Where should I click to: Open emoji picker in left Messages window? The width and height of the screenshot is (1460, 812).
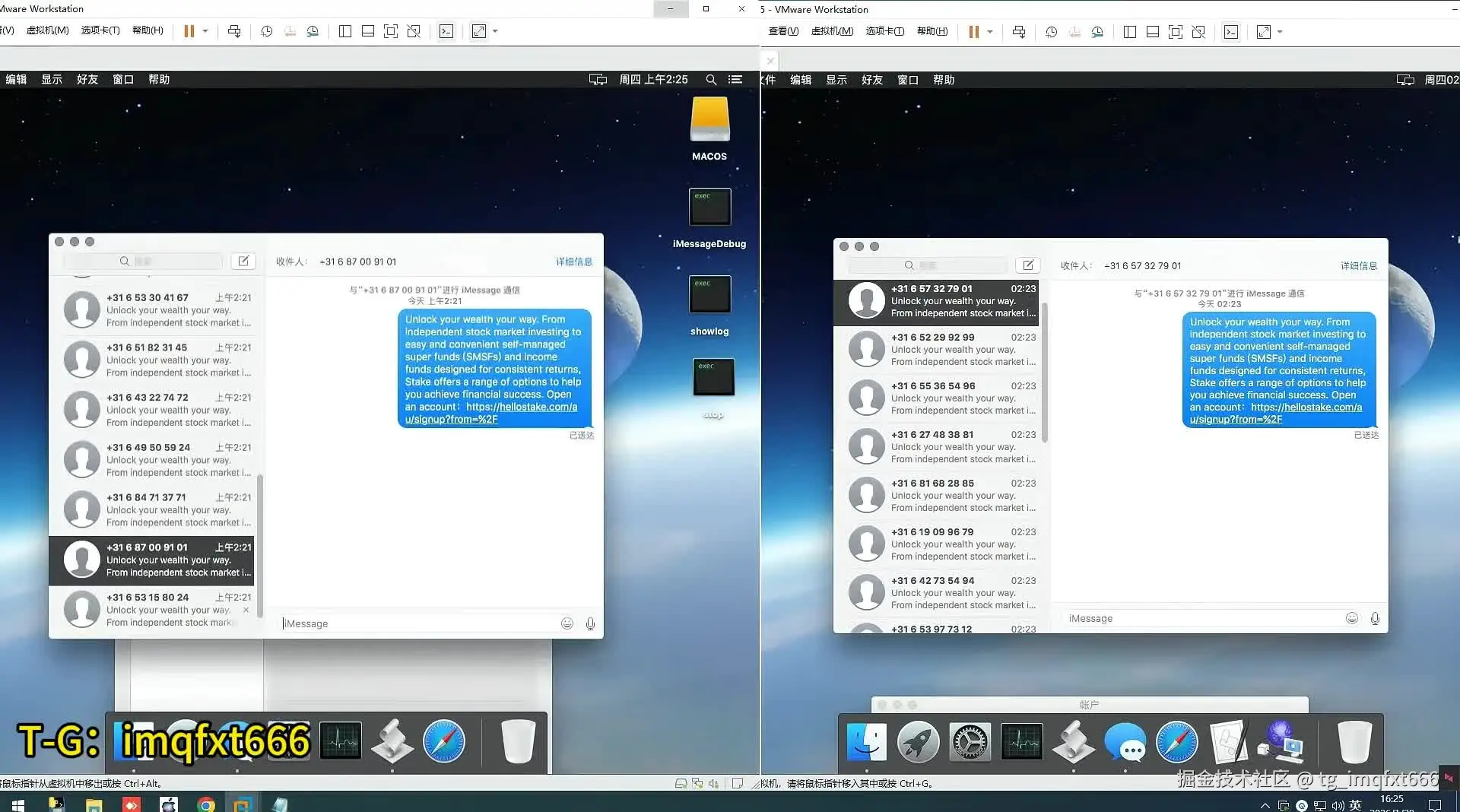[567, 623]
